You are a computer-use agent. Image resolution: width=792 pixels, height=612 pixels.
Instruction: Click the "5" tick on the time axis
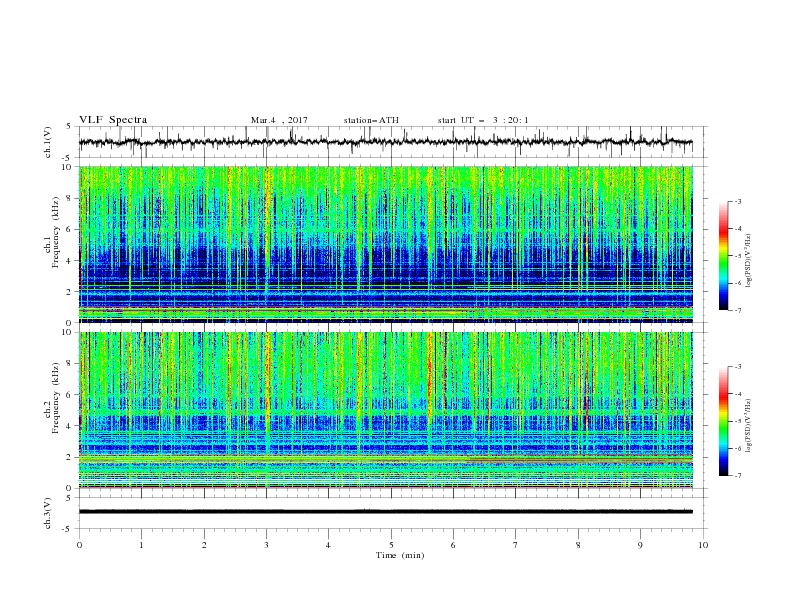pos(391,545)
